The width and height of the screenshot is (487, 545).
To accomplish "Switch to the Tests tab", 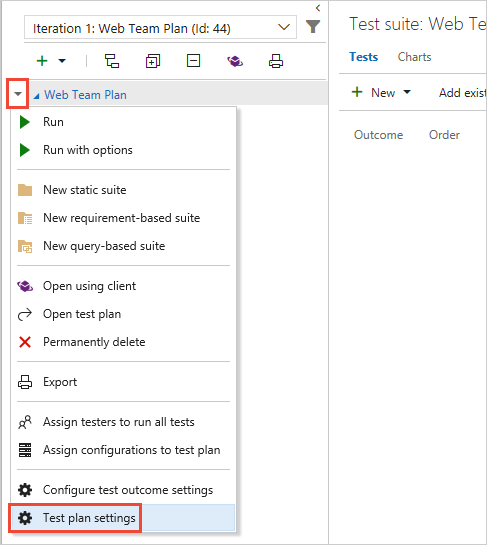I will [363, 57].
